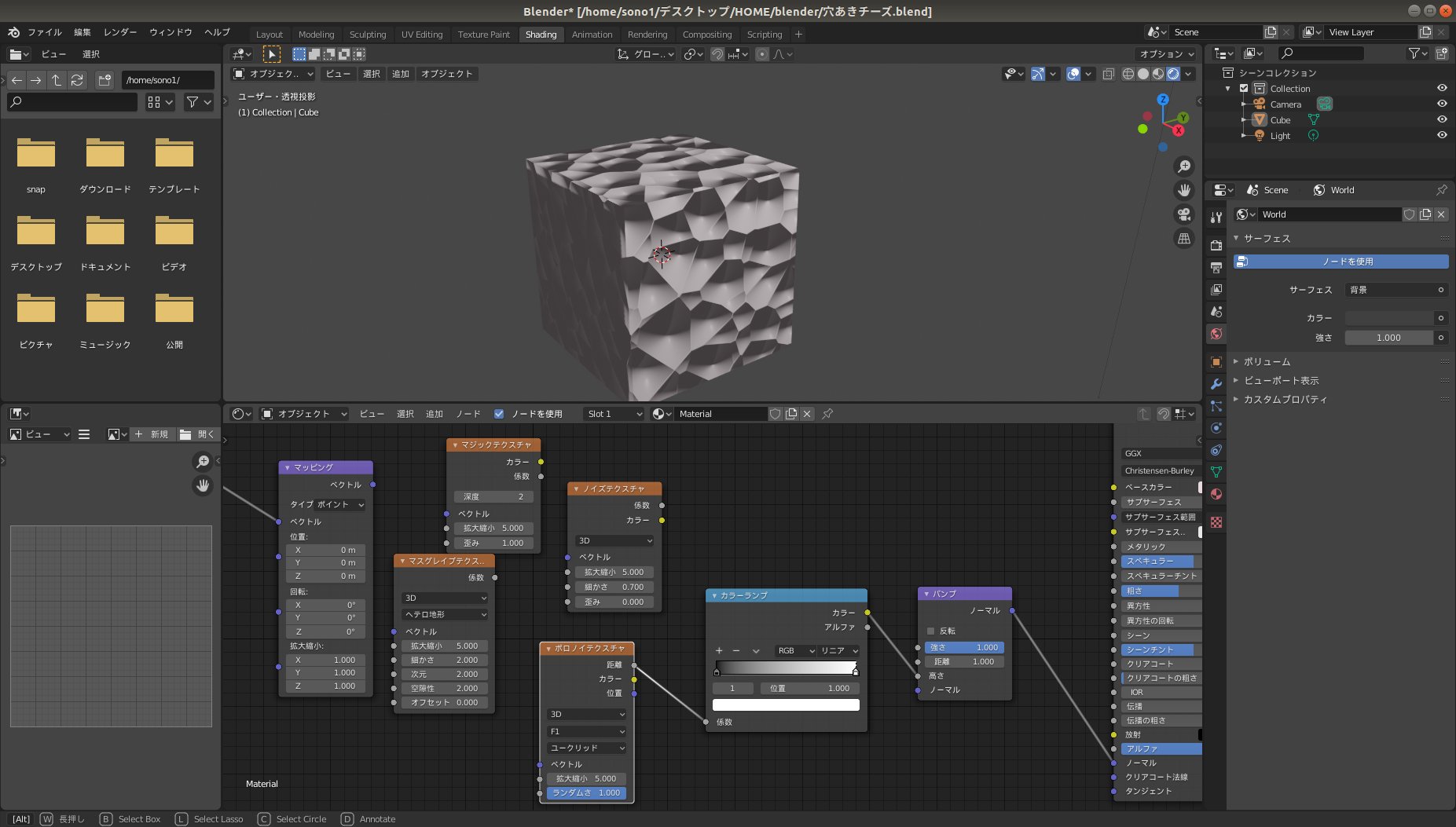This screenshot has height=827, width=1456.
Task: Open the World properties globe icon
Action: (x=1216, y=334)
